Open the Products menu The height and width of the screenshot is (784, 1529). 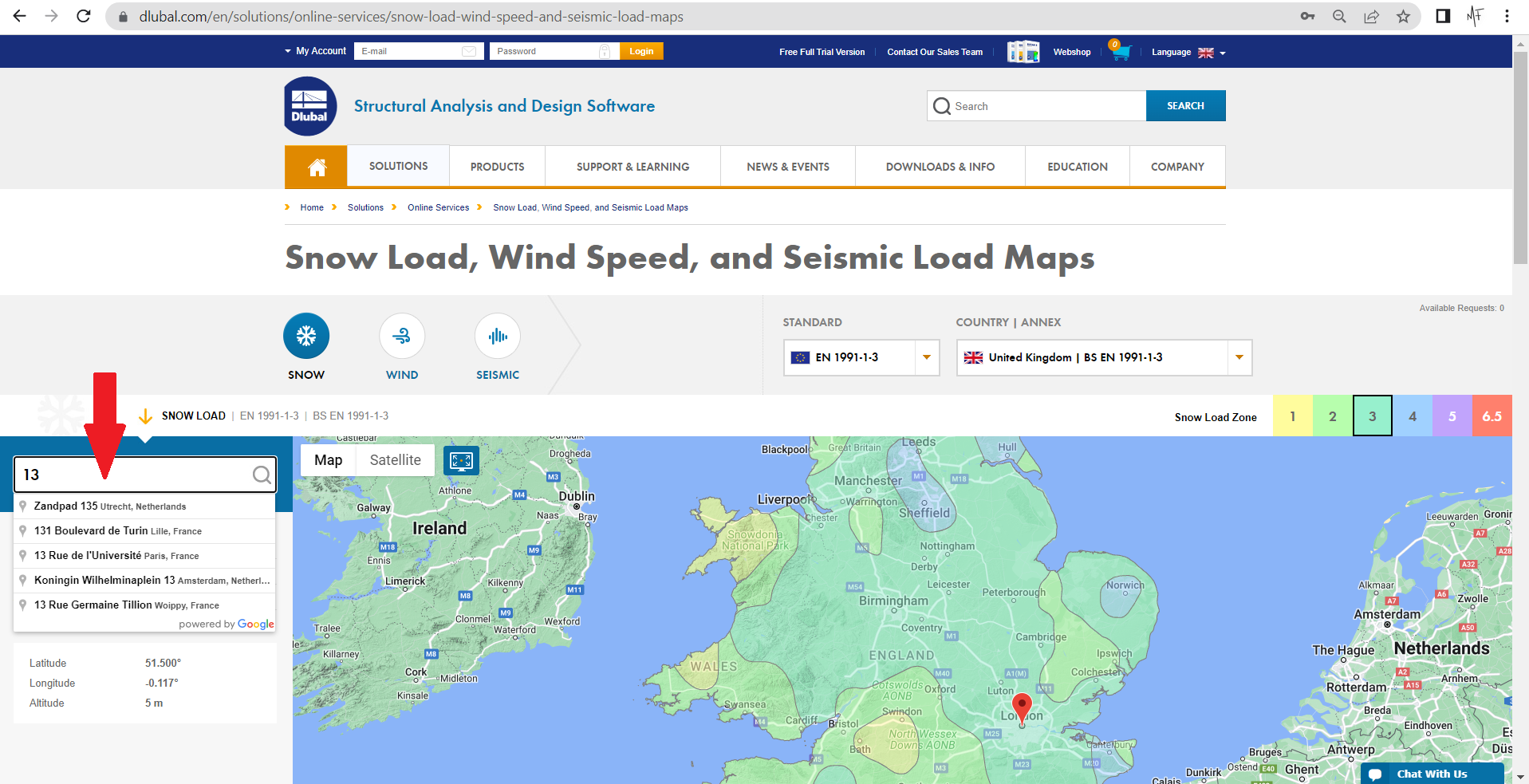[x=497, y=167]
